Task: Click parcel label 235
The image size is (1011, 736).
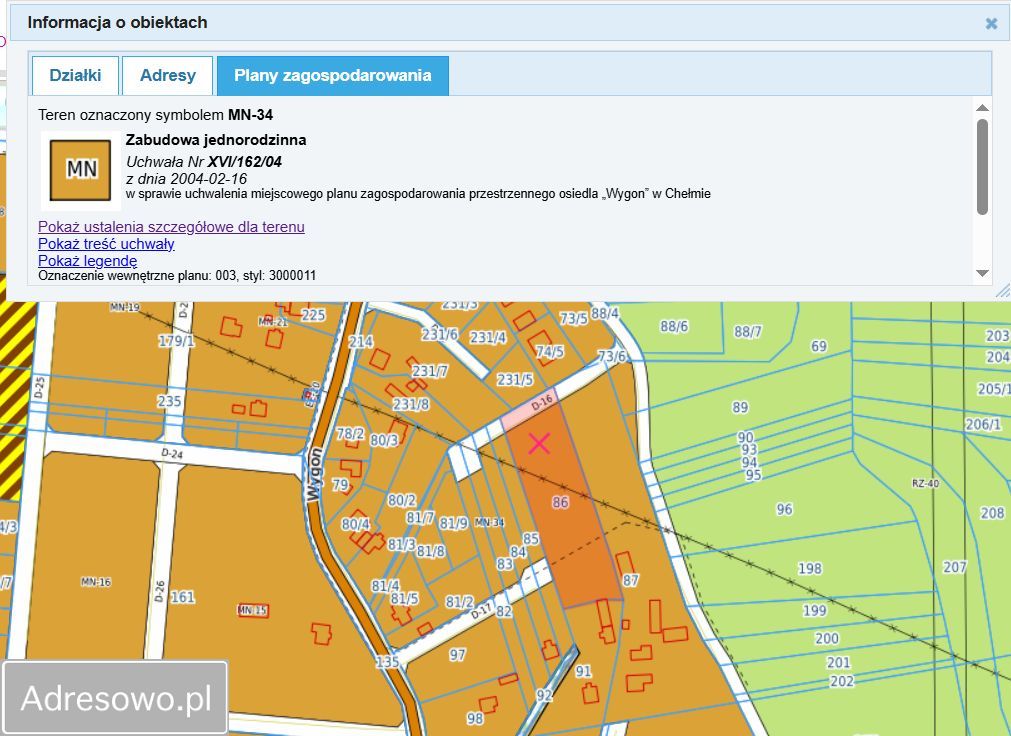Action: (169, 401)
